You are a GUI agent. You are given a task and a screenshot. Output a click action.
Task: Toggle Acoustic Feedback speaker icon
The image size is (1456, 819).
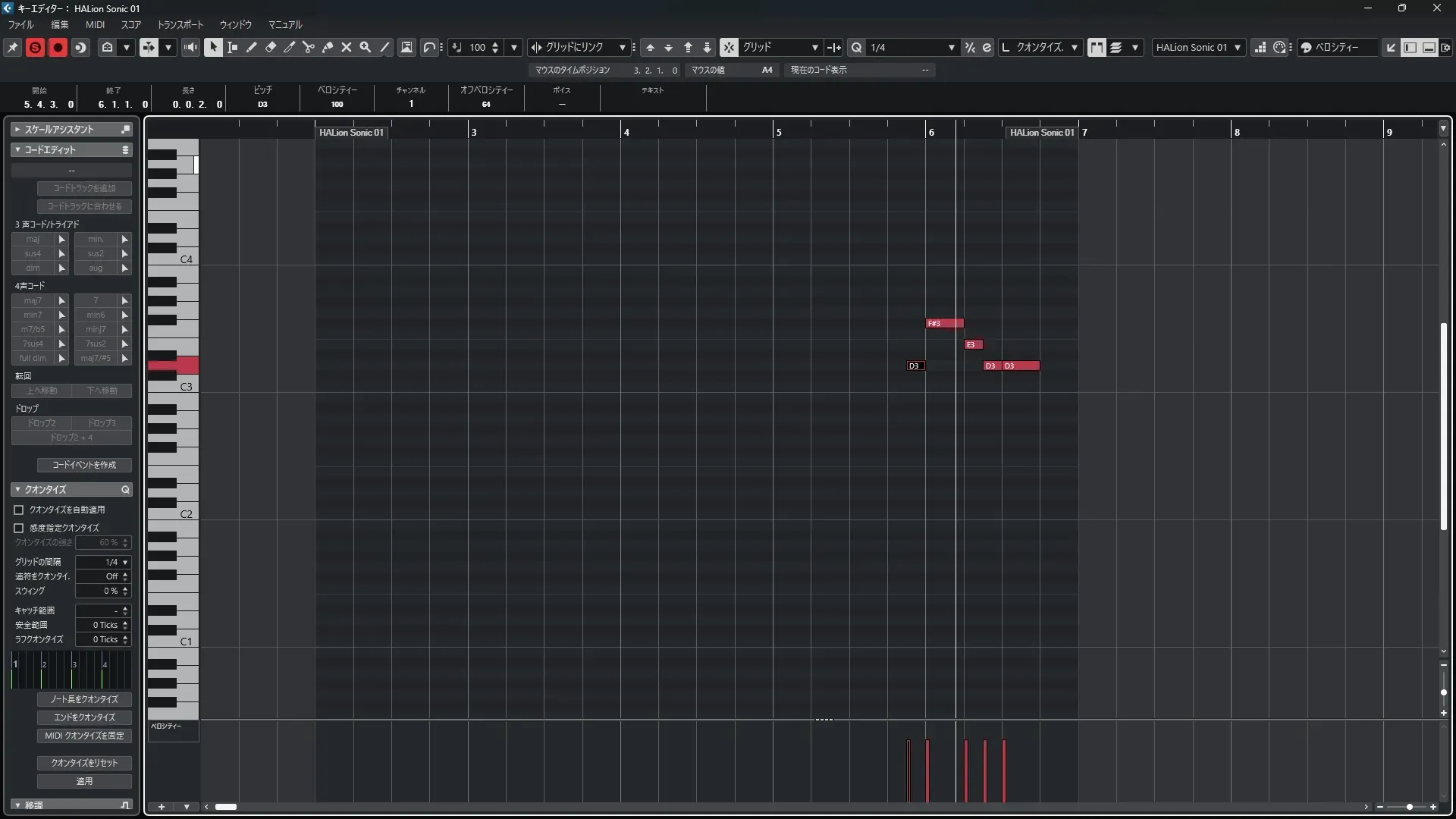click(190, 47)
